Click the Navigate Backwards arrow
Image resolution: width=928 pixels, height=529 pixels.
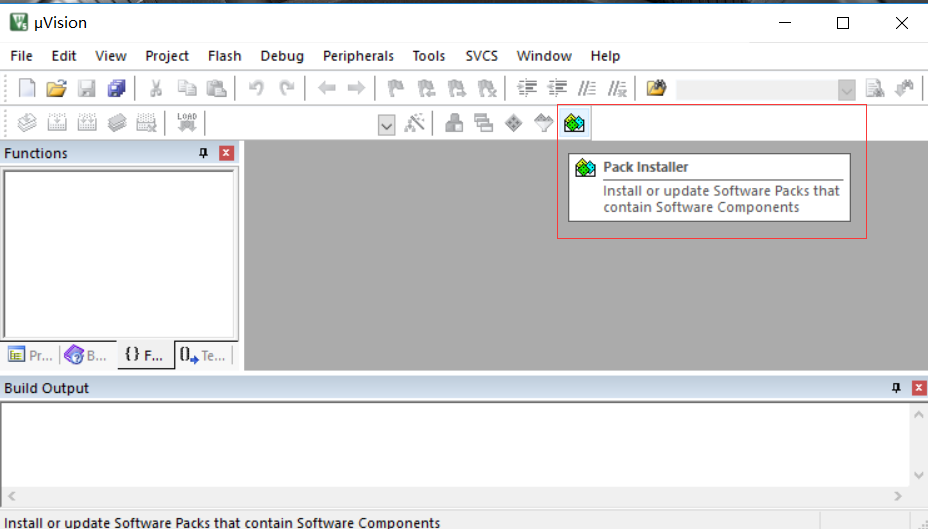[327, 89]
